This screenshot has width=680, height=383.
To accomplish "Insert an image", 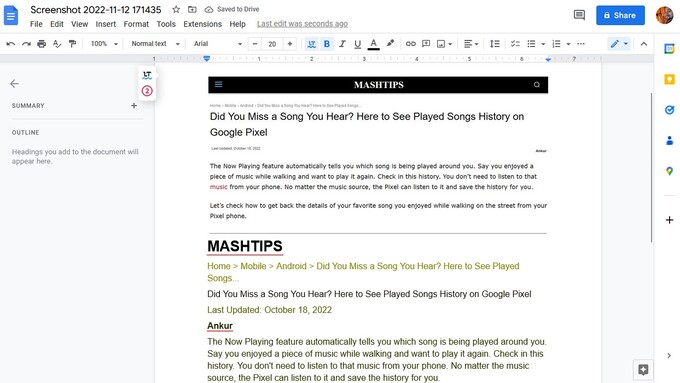I will pyautogui.click(x=441, y=44).
